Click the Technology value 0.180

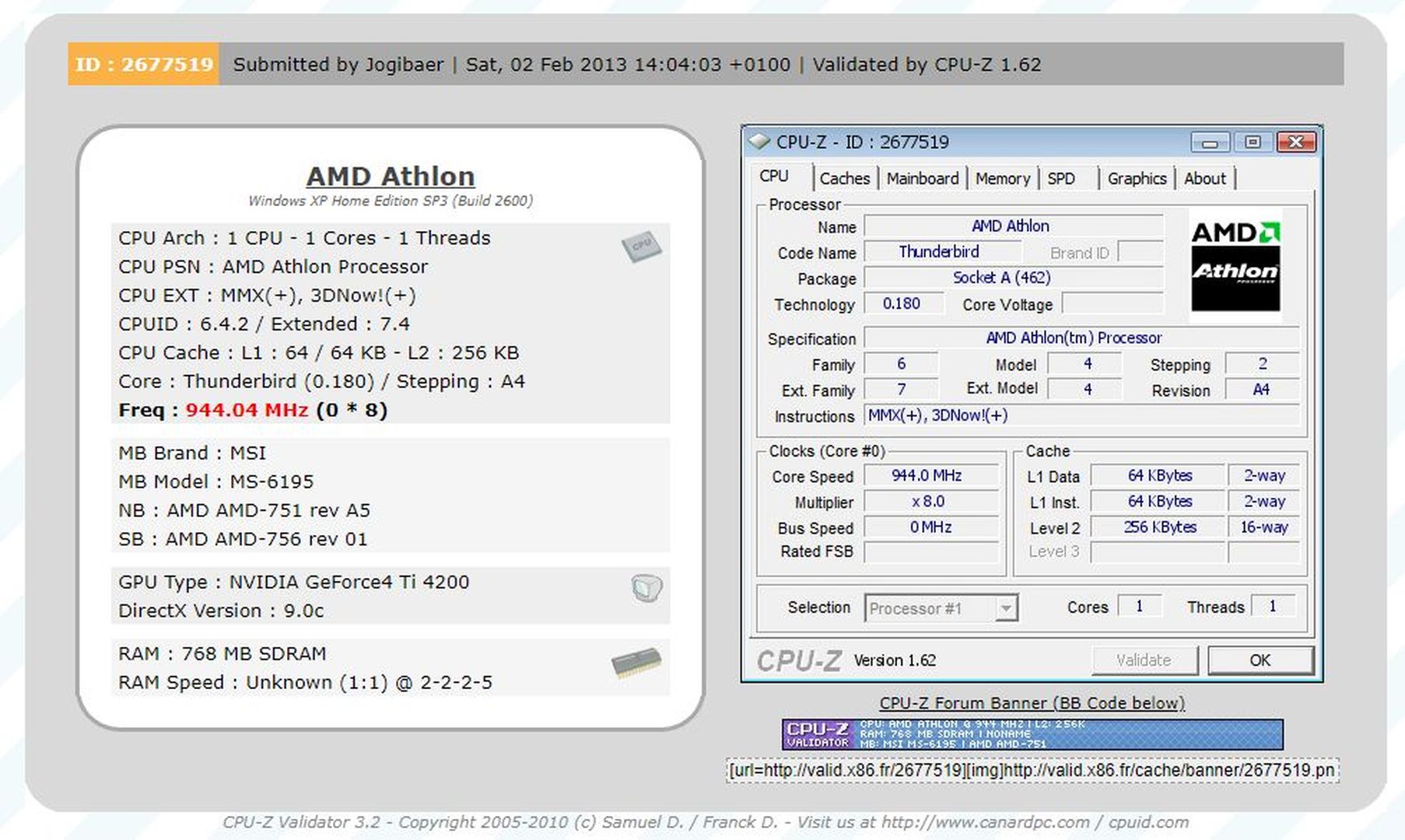903,303
